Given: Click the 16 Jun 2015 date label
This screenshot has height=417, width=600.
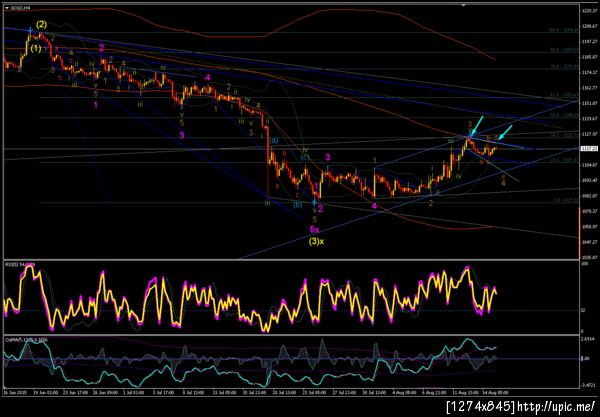Looking at the screenshot, I should pos(13,393).
